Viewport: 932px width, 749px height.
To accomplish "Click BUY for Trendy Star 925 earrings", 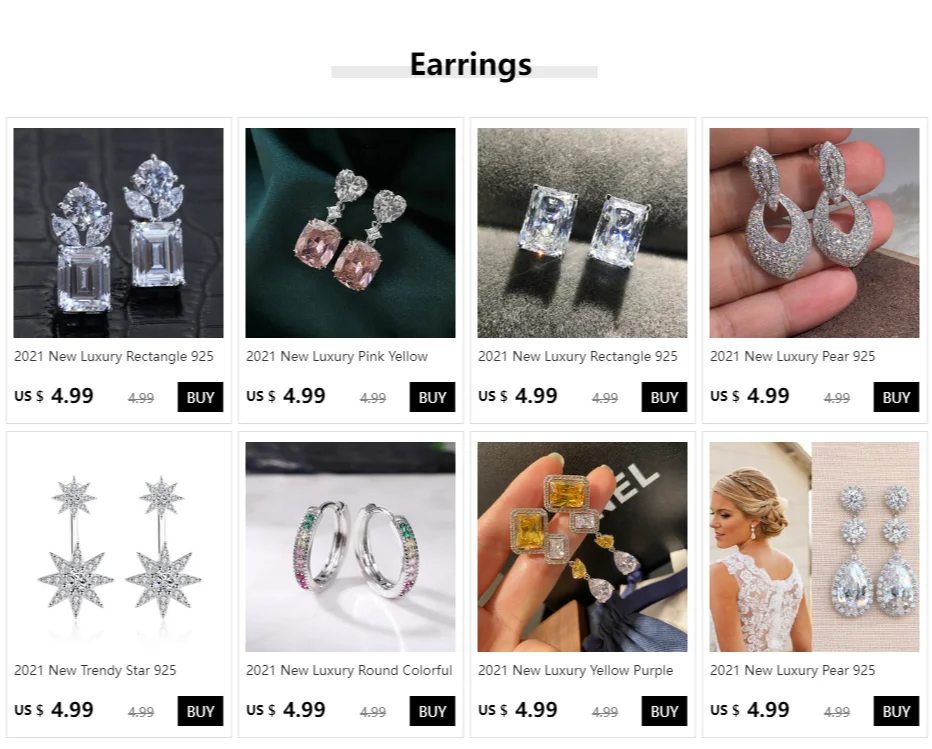I will (200, 711).
